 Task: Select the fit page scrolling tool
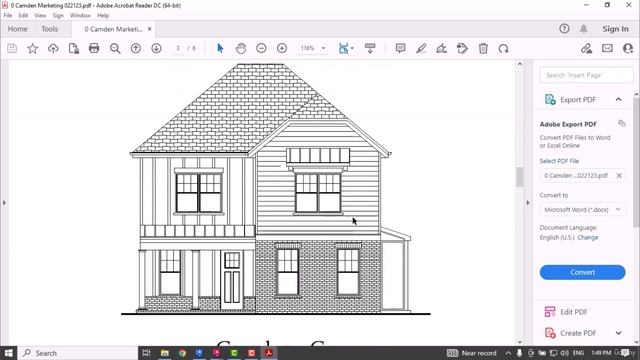(x=344, y=48)
